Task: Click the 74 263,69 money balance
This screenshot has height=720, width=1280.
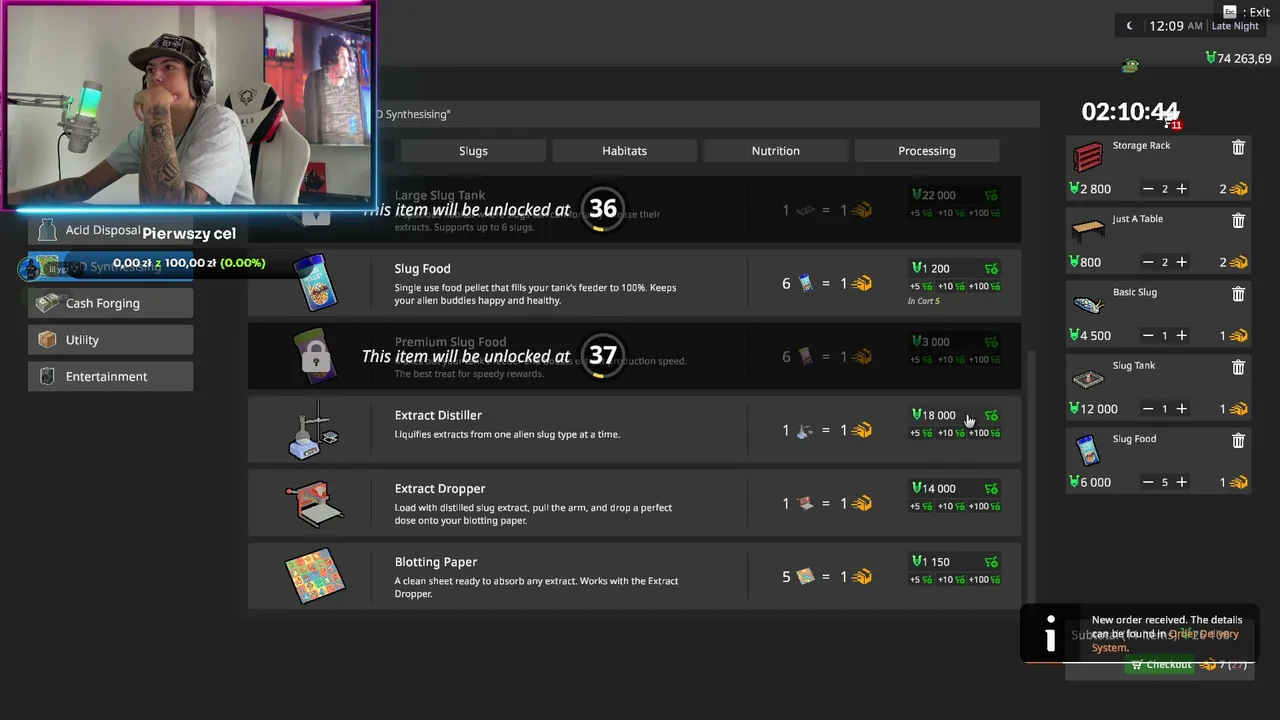Action: (1238, 59)
